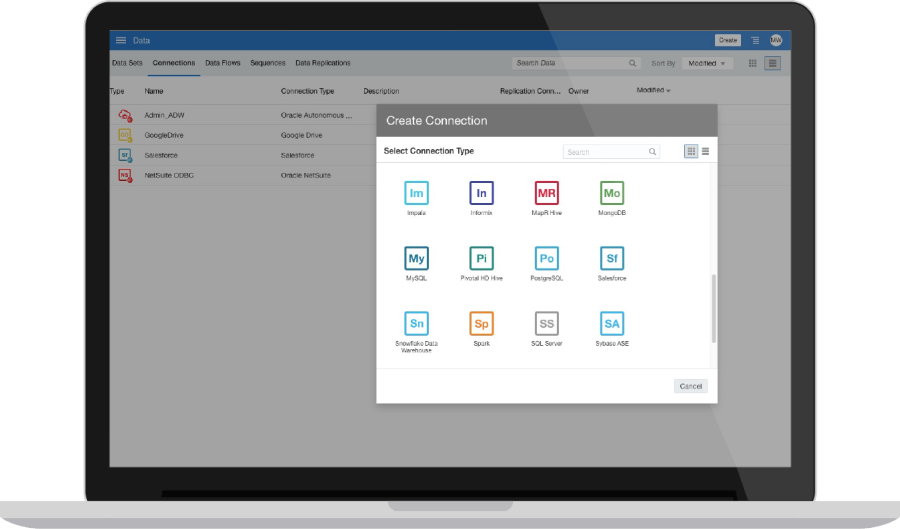Open the Data Replications tab

(323, 63)
